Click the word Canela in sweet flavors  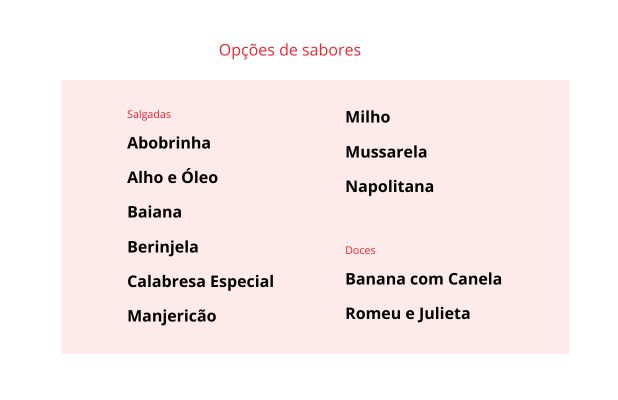tap(475, 279)
